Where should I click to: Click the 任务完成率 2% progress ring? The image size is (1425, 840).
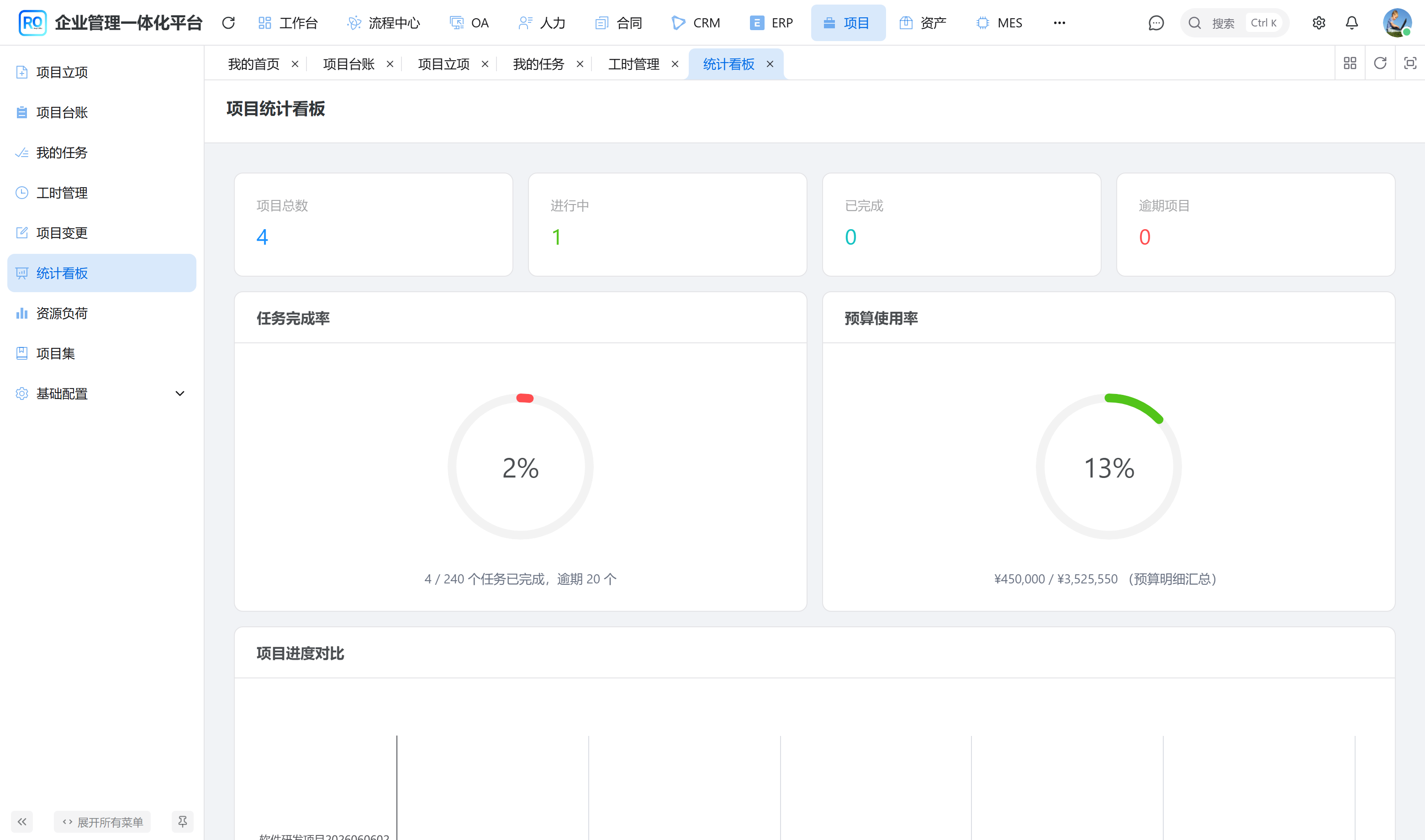point(520,467)
